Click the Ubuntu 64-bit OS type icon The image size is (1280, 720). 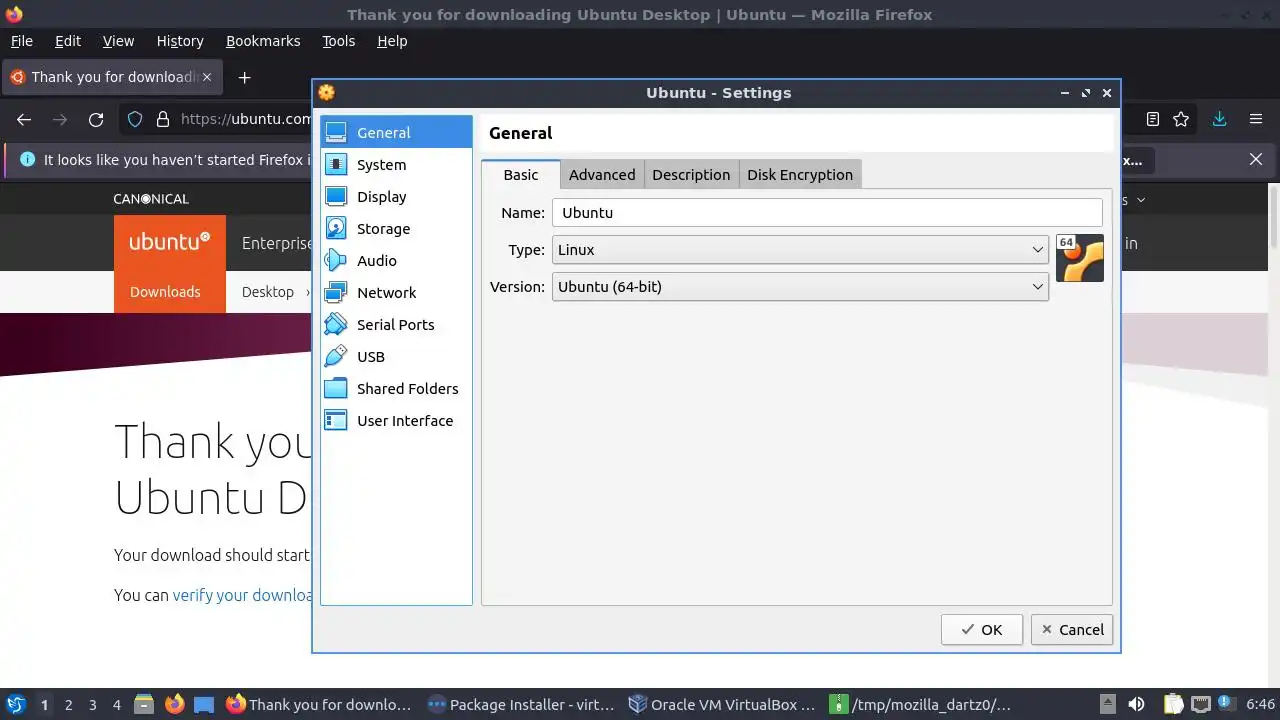[x=1080, y=258]
